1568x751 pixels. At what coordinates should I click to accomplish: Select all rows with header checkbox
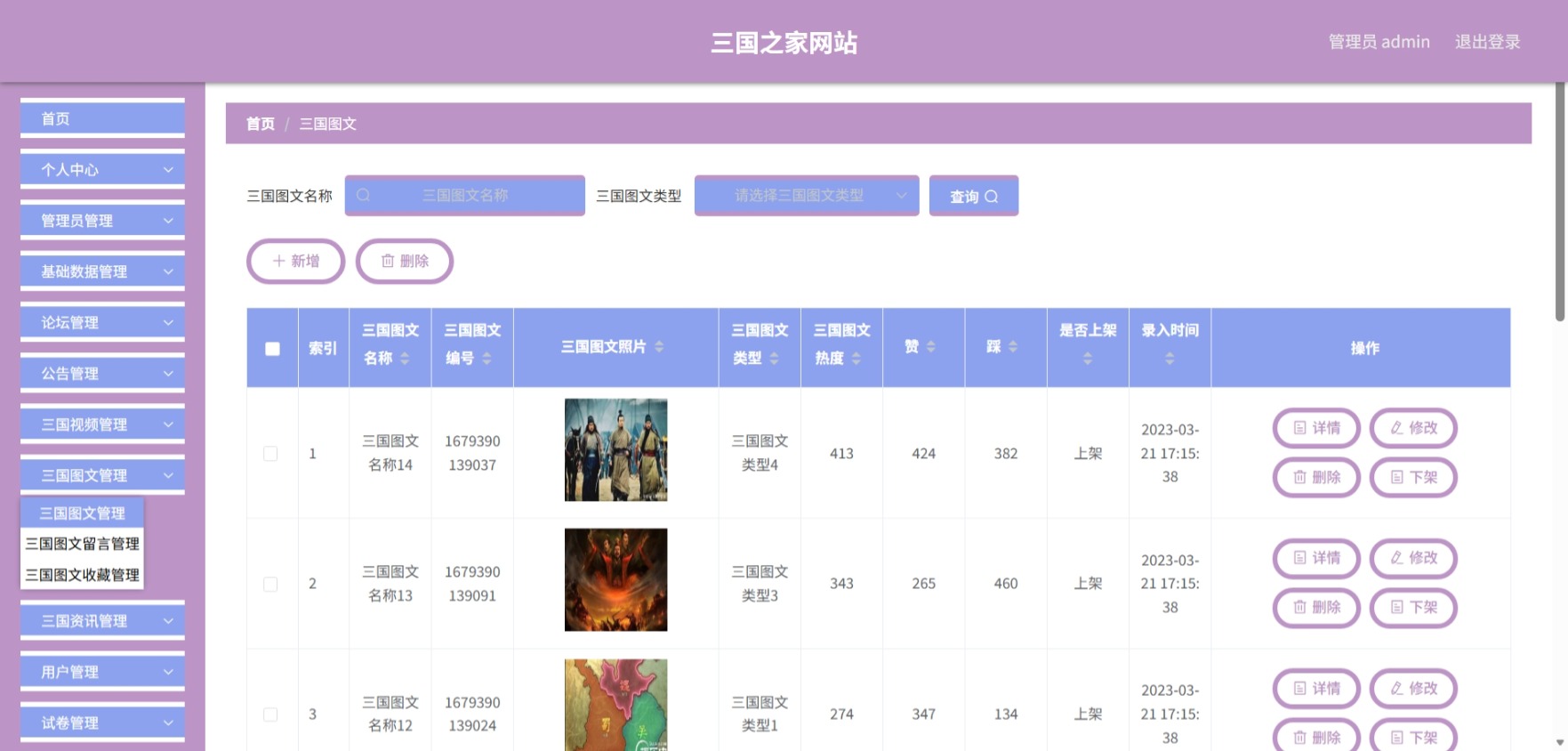tap(272, 349)
